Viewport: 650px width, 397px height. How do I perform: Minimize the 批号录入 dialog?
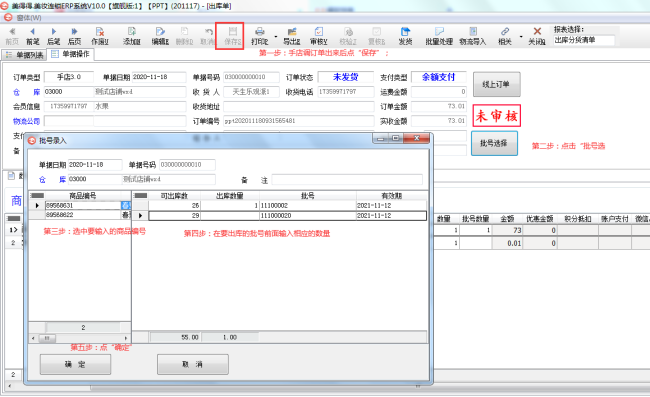(x=381, y=138)
